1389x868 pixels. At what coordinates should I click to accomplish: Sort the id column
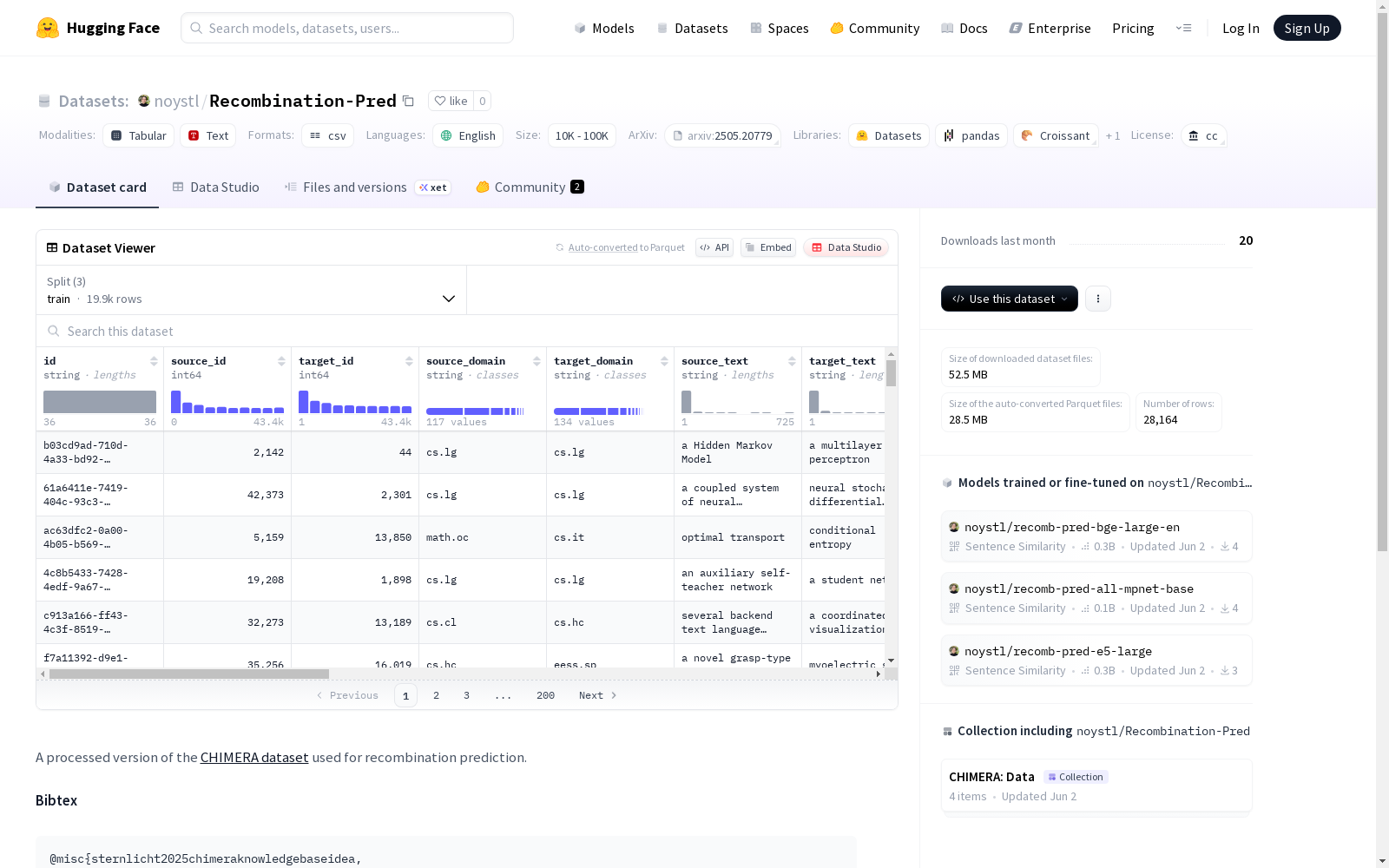154,361
